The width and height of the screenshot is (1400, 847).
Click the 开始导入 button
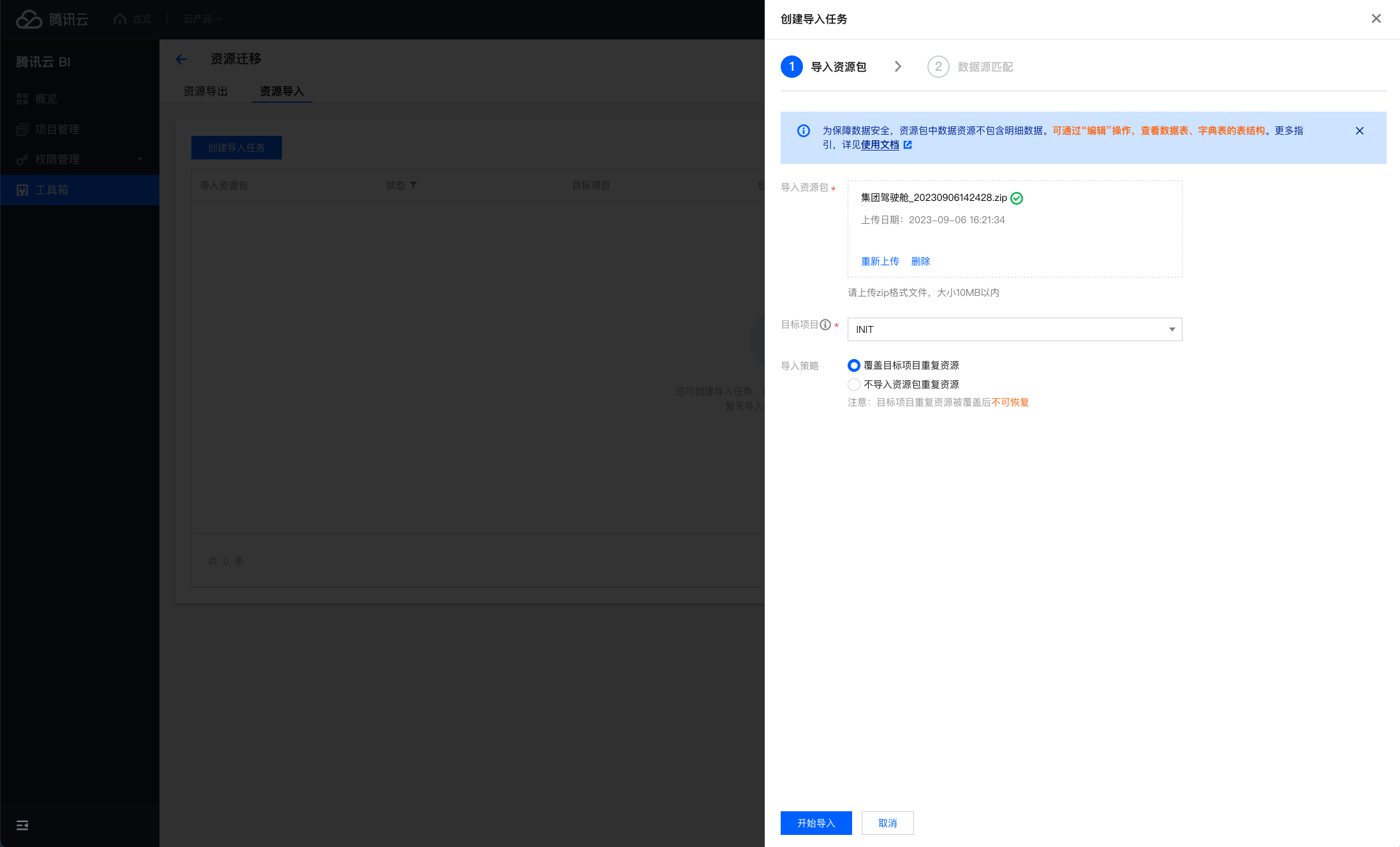click(816, 823)
